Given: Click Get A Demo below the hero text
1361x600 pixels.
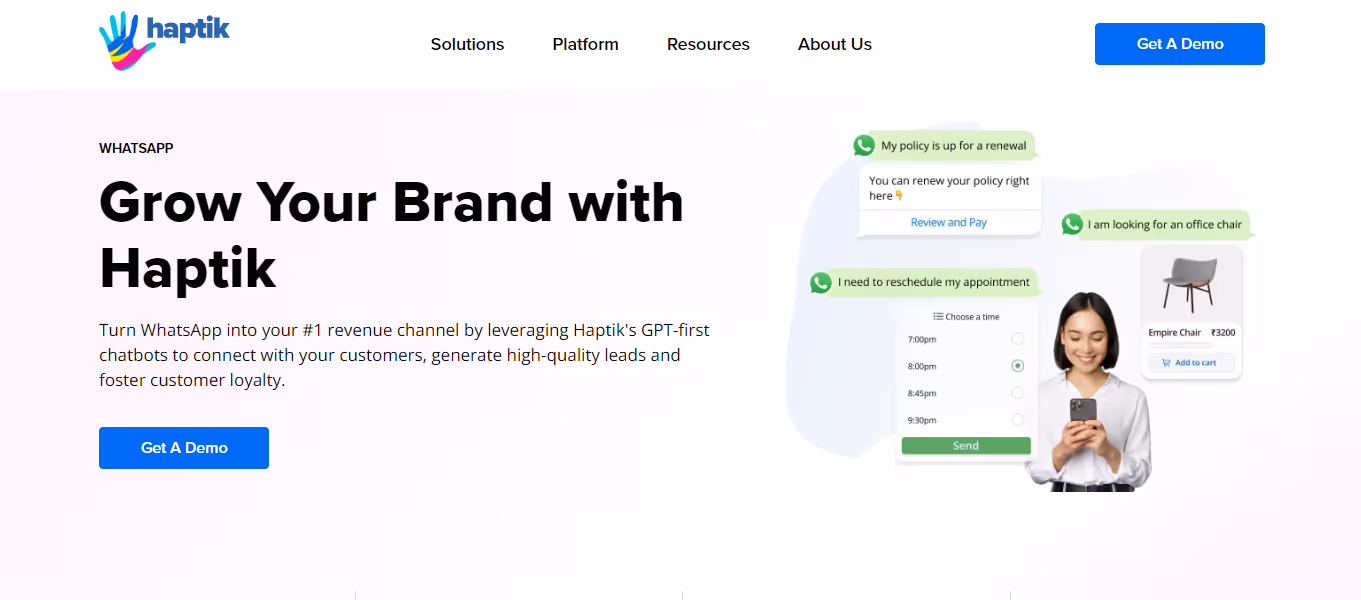Looking at the screenshot, I should pyautogui.click(x=184, y=448).
